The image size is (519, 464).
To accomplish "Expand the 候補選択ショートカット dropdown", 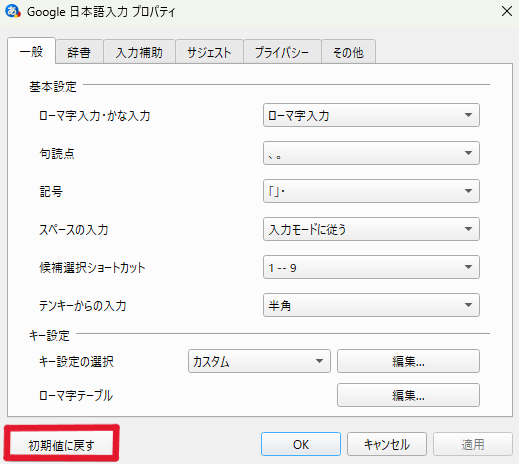I will pos(371,267).
